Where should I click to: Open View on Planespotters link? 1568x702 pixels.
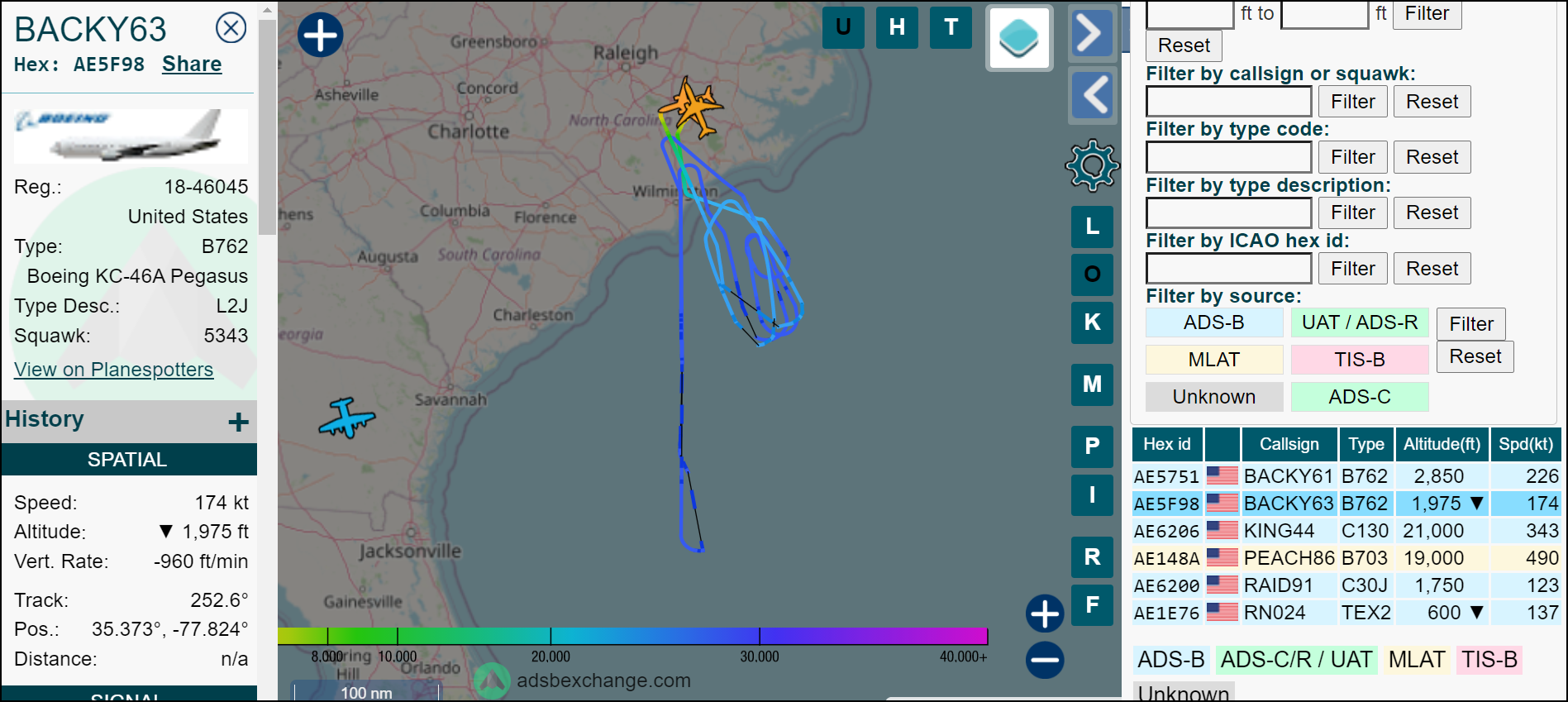(x=114, y=370)
